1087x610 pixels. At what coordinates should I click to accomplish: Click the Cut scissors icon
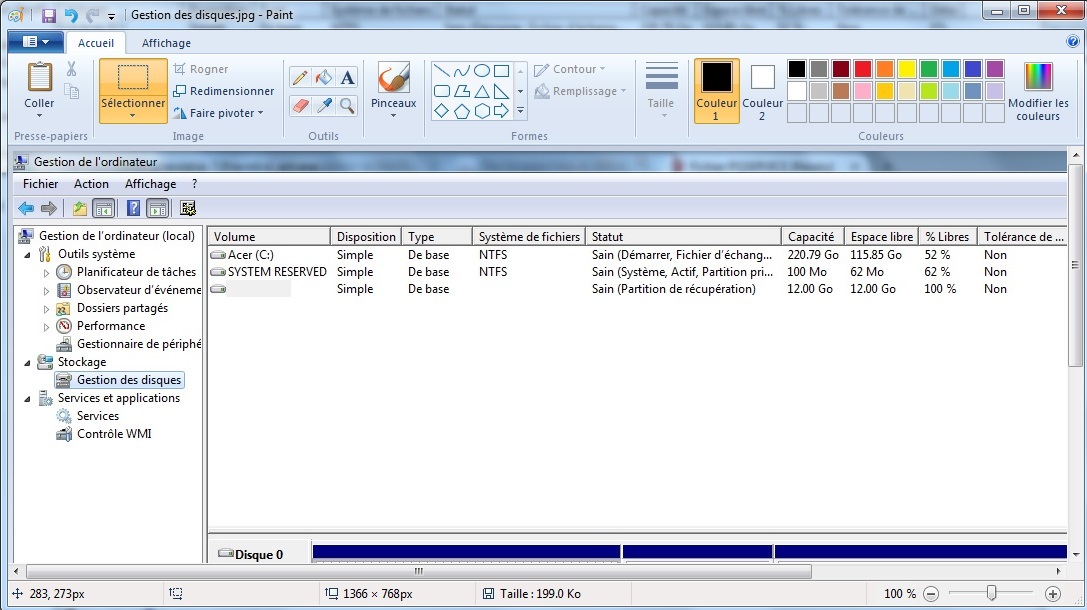71,69
